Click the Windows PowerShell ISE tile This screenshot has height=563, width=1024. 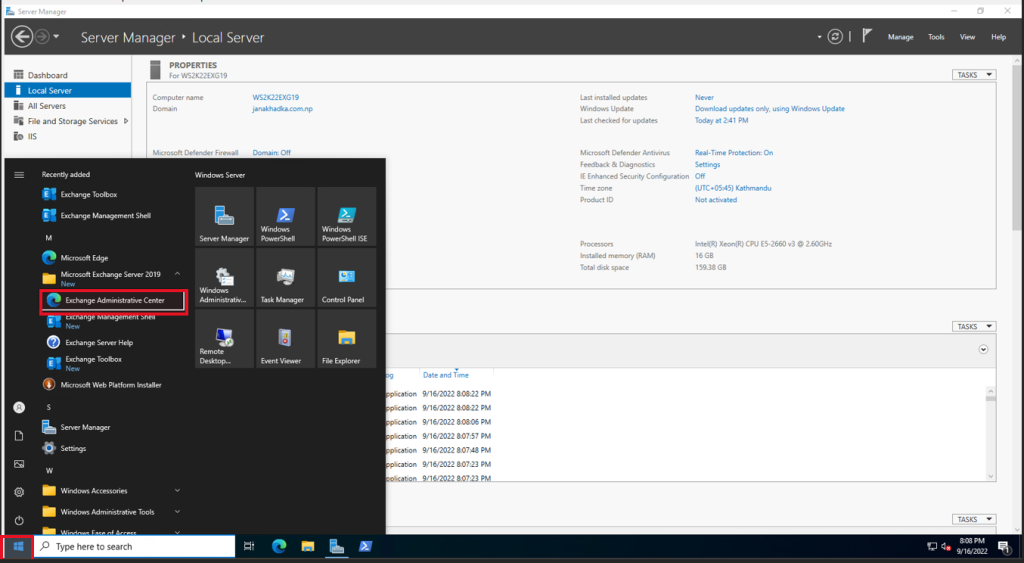click(346, 217)
